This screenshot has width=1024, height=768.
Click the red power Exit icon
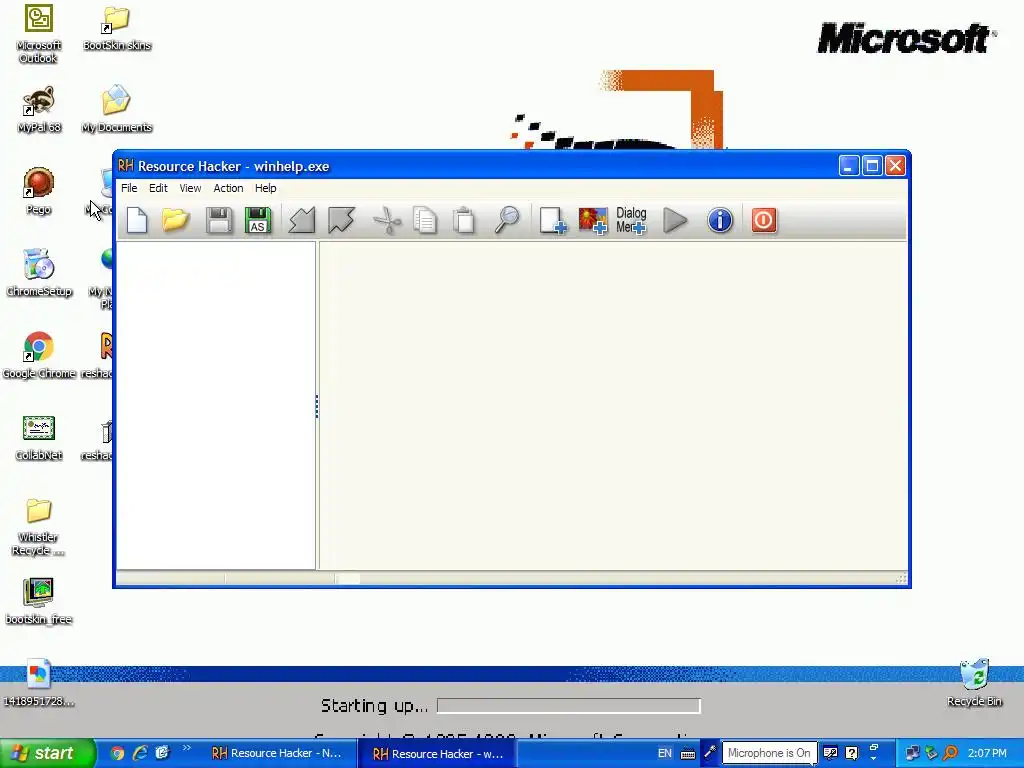click(x=763, y=220)
